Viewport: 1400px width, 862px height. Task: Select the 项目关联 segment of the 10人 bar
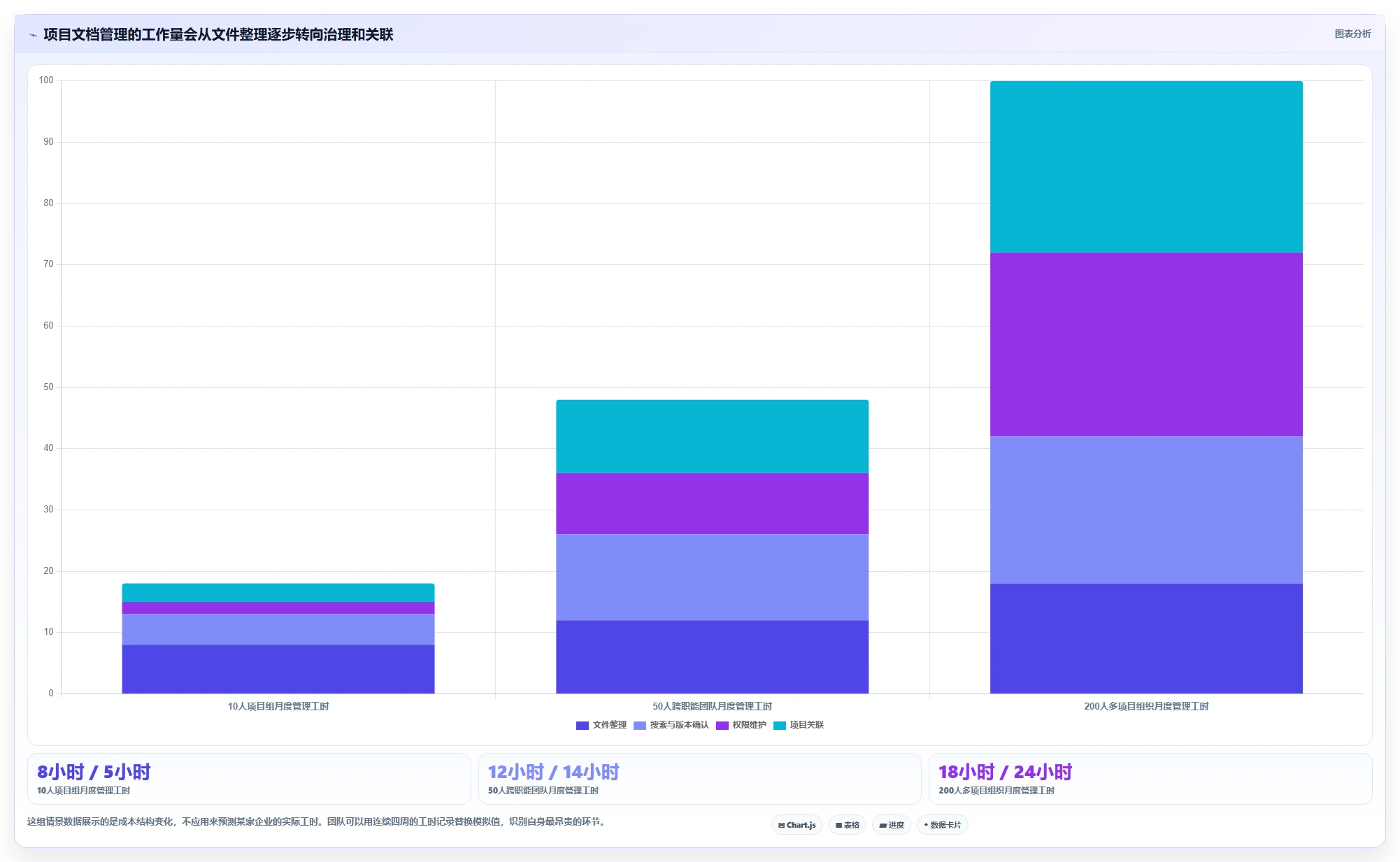[278, 593]
